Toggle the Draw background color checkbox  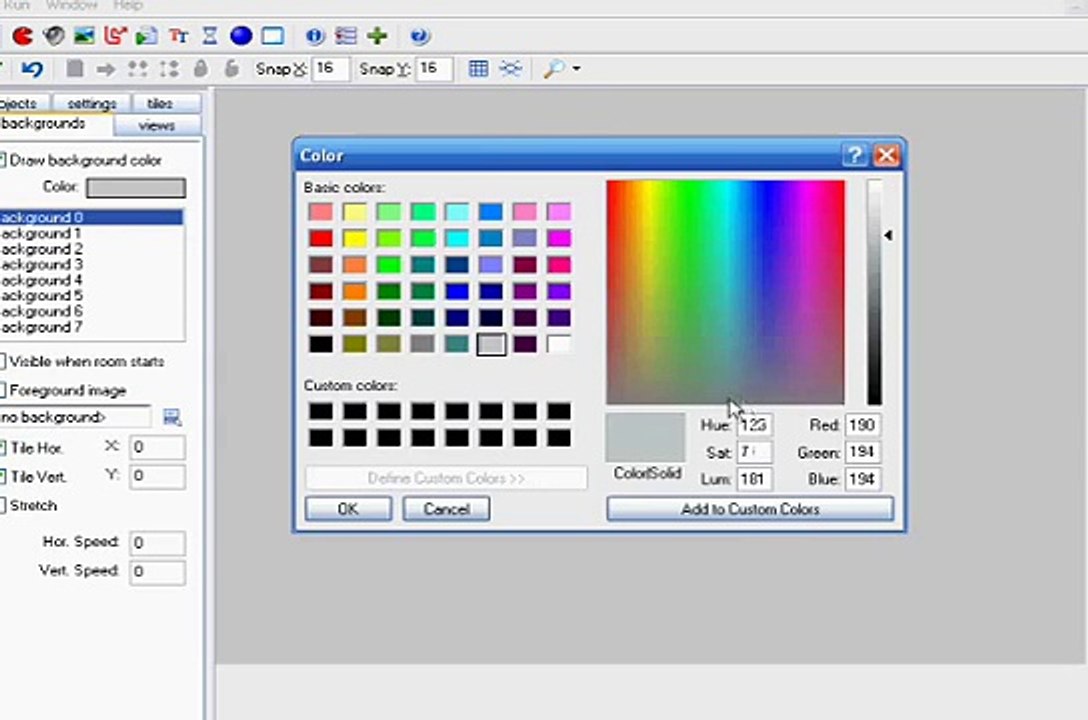coord(2,160)
